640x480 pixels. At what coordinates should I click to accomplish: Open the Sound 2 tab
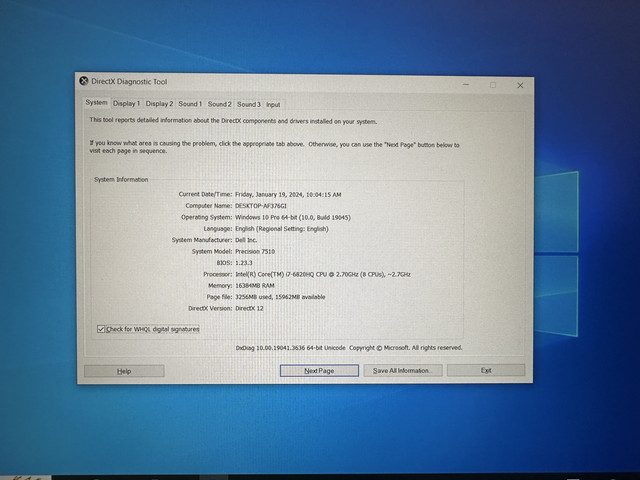pos(220,104)
